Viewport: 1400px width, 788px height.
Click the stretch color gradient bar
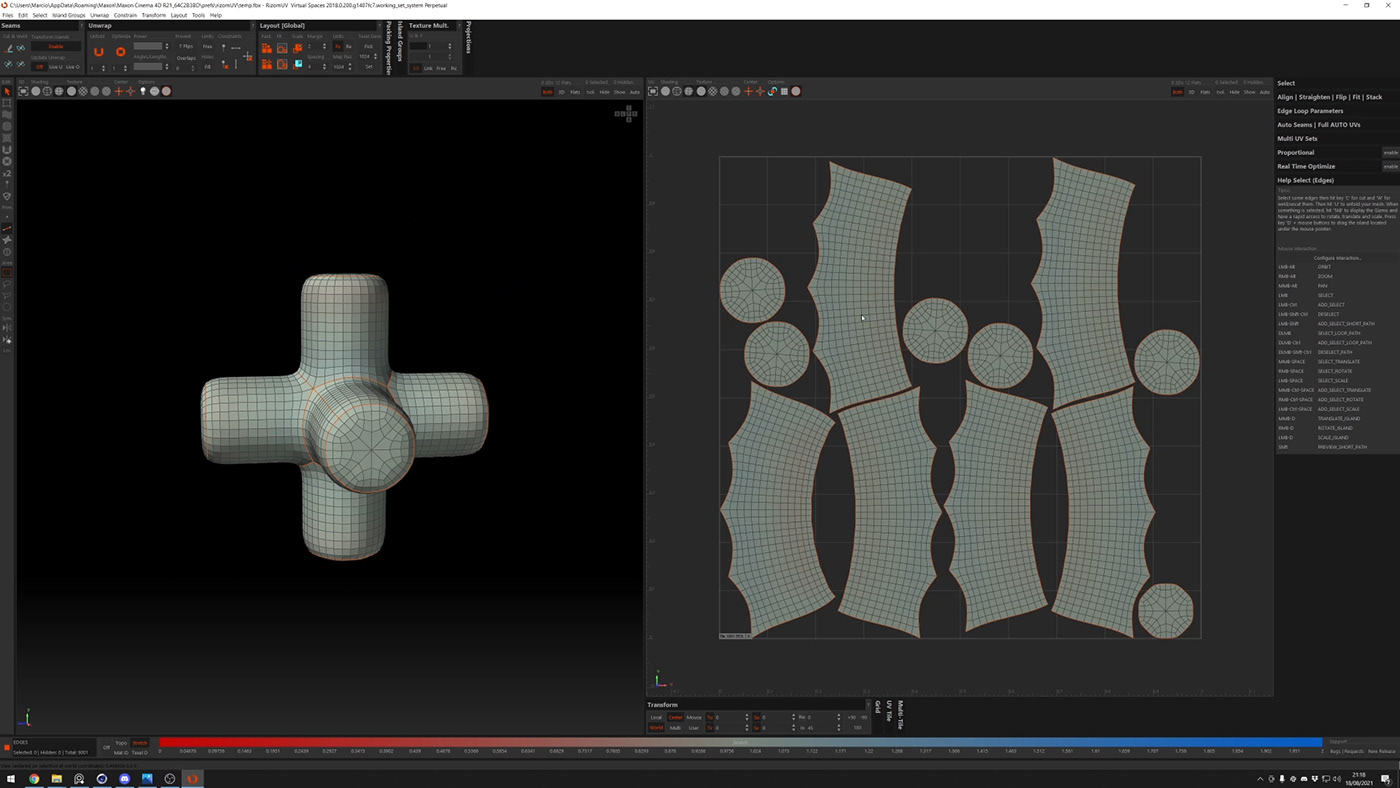click(740, 743)
